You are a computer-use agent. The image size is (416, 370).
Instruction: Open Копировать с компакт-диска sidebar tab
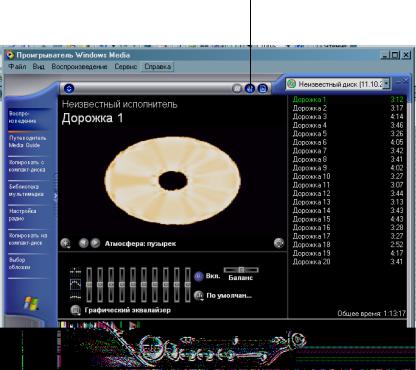tap(28, 166)
